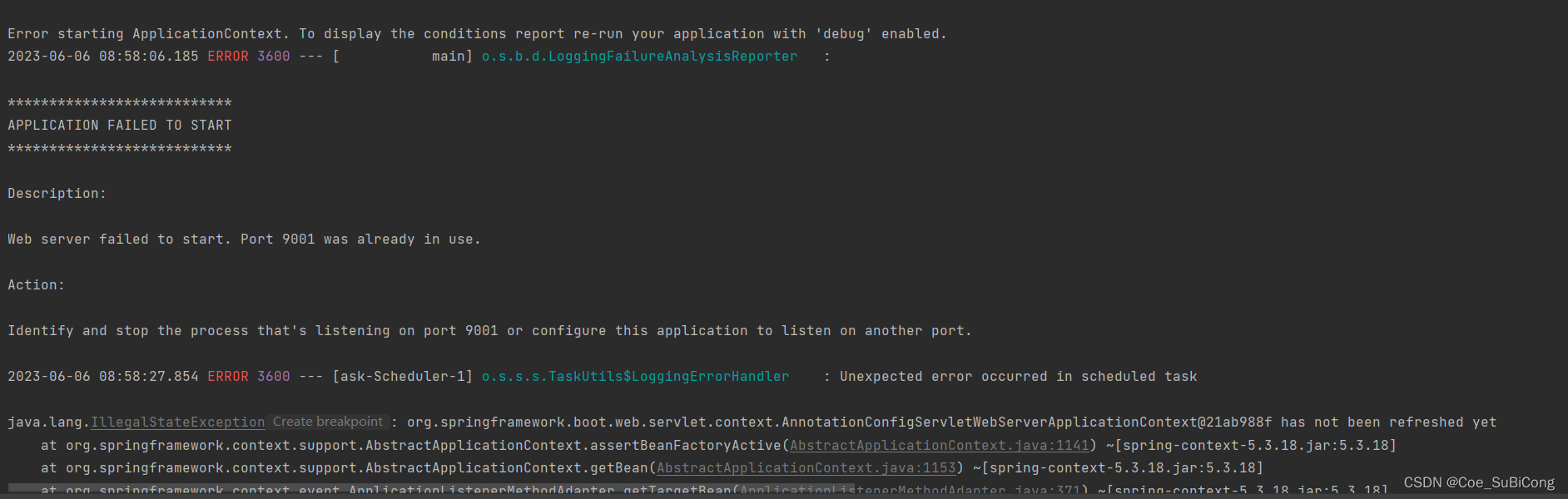This screenshot has height=499, width=1568.
Task: Click the 'Identify and stop the process' line
Action: point(489,331)
